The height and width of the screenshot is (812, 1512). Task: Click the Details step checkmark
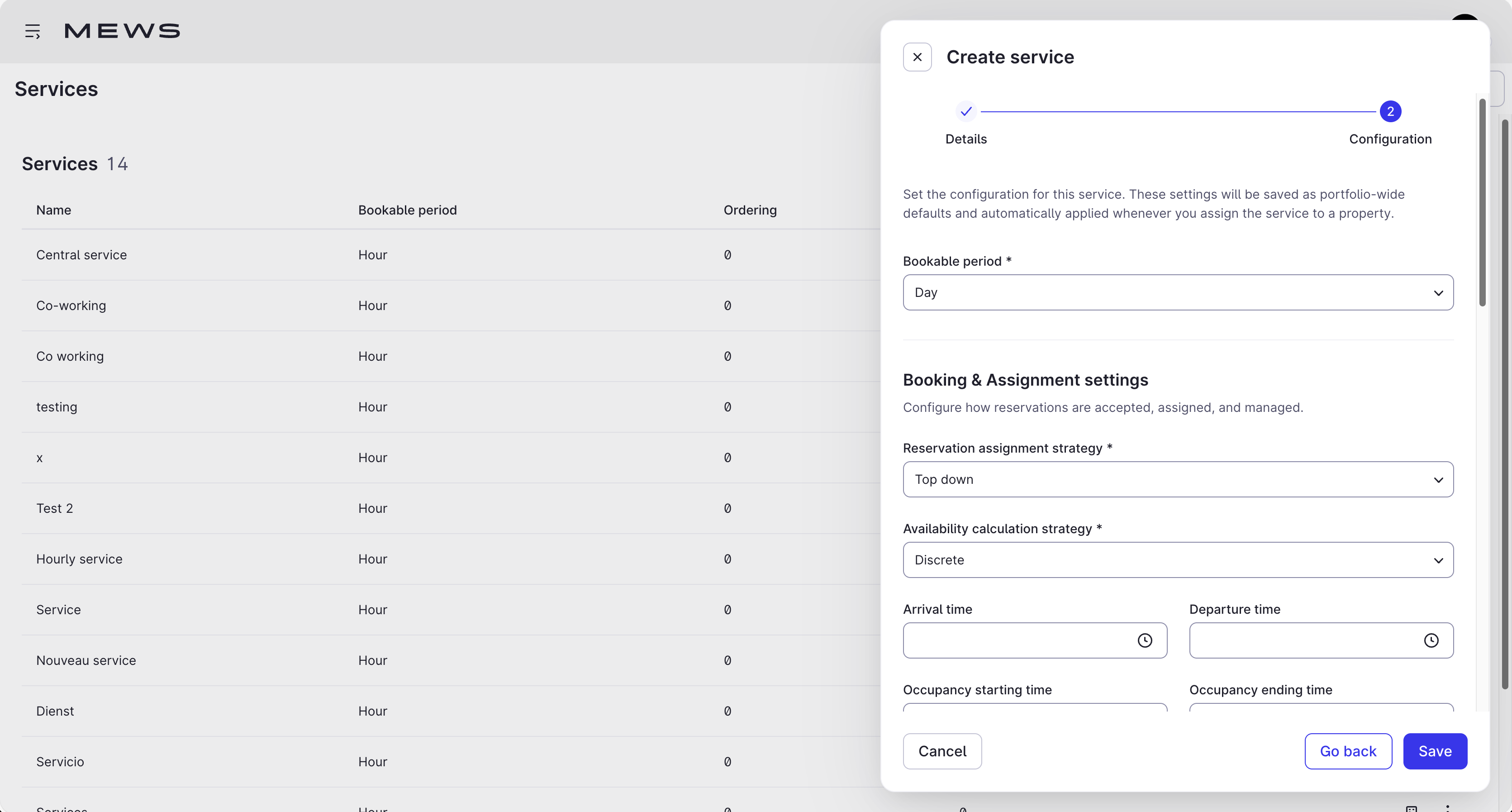[x=965, y=111]
